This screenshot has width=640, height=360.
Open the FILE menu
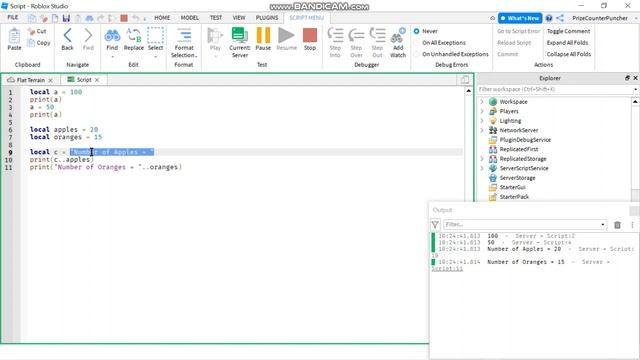(x=13, y=18)
